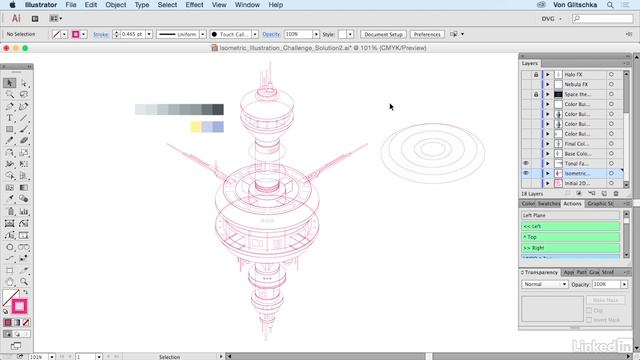Change screen mode at toolbar bottom
This screenshot has height=360, width=640.
click(16, 346)
